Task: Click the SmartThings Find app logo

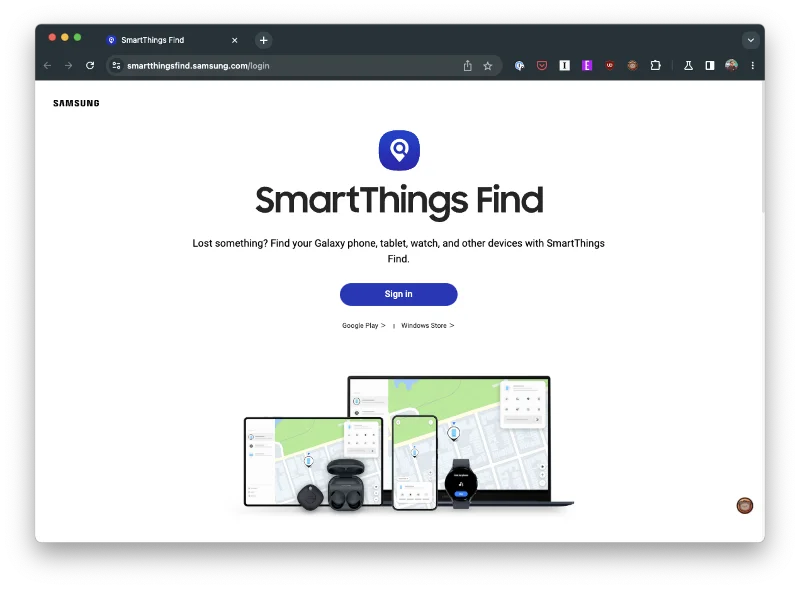Action: pos(399,150)
